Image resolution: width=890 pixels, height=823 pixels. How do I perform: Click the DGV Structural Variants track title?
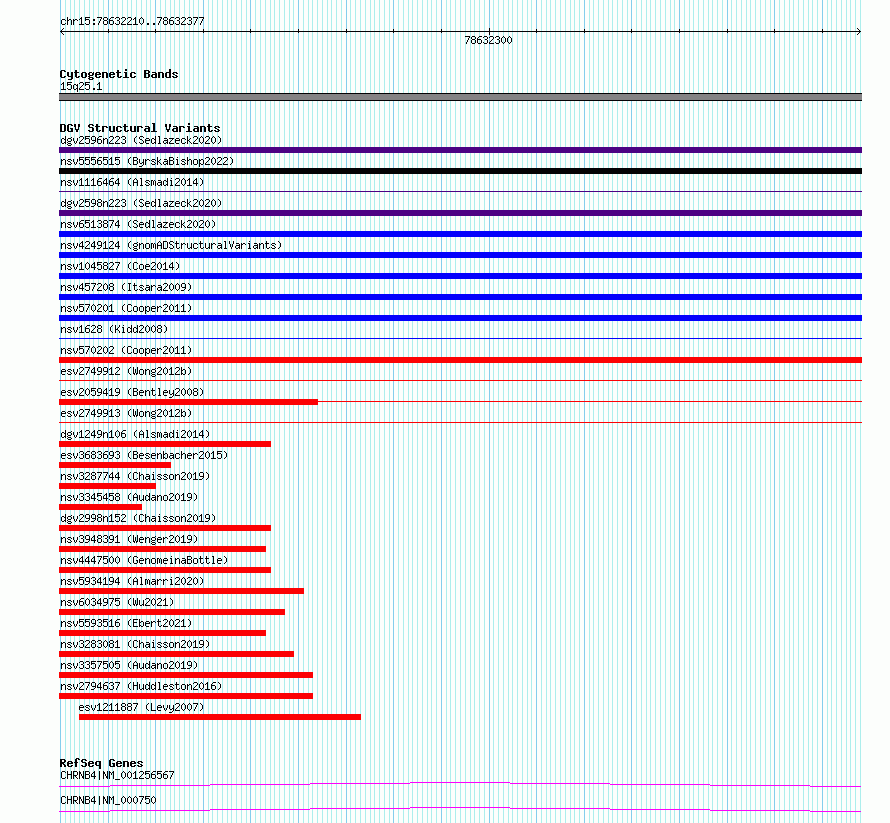140,128
